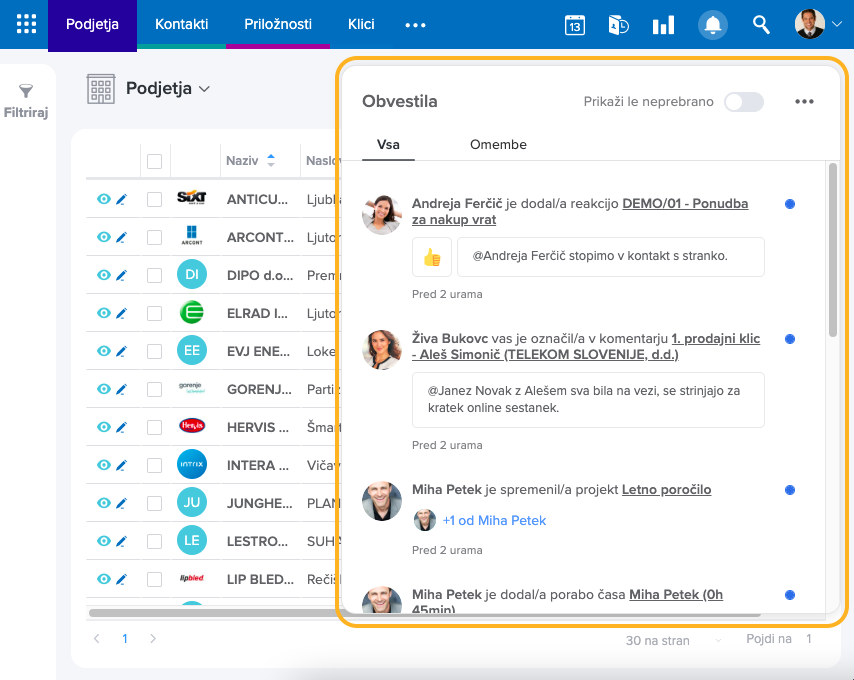Click the notifications panel vertical scrollbar
Viewport: 854px width, 680px height.
[832, 250]
